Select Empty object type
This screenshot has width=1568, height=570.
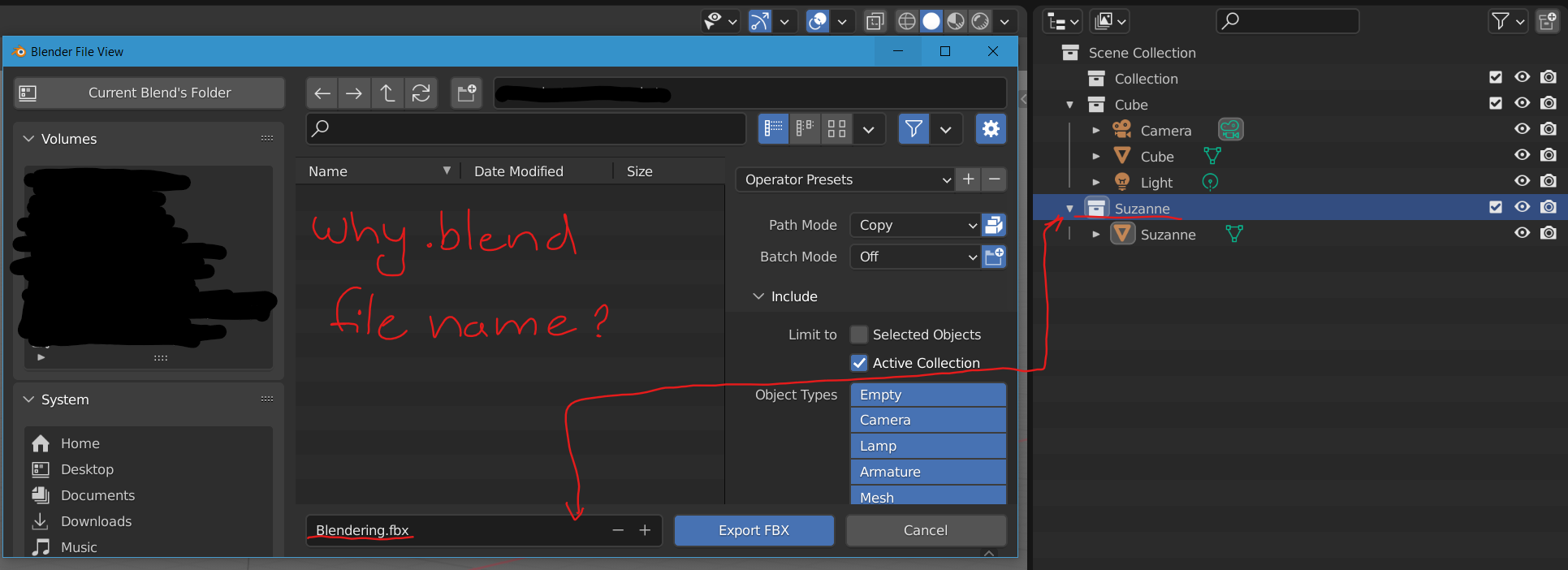(x=928, y=395)
